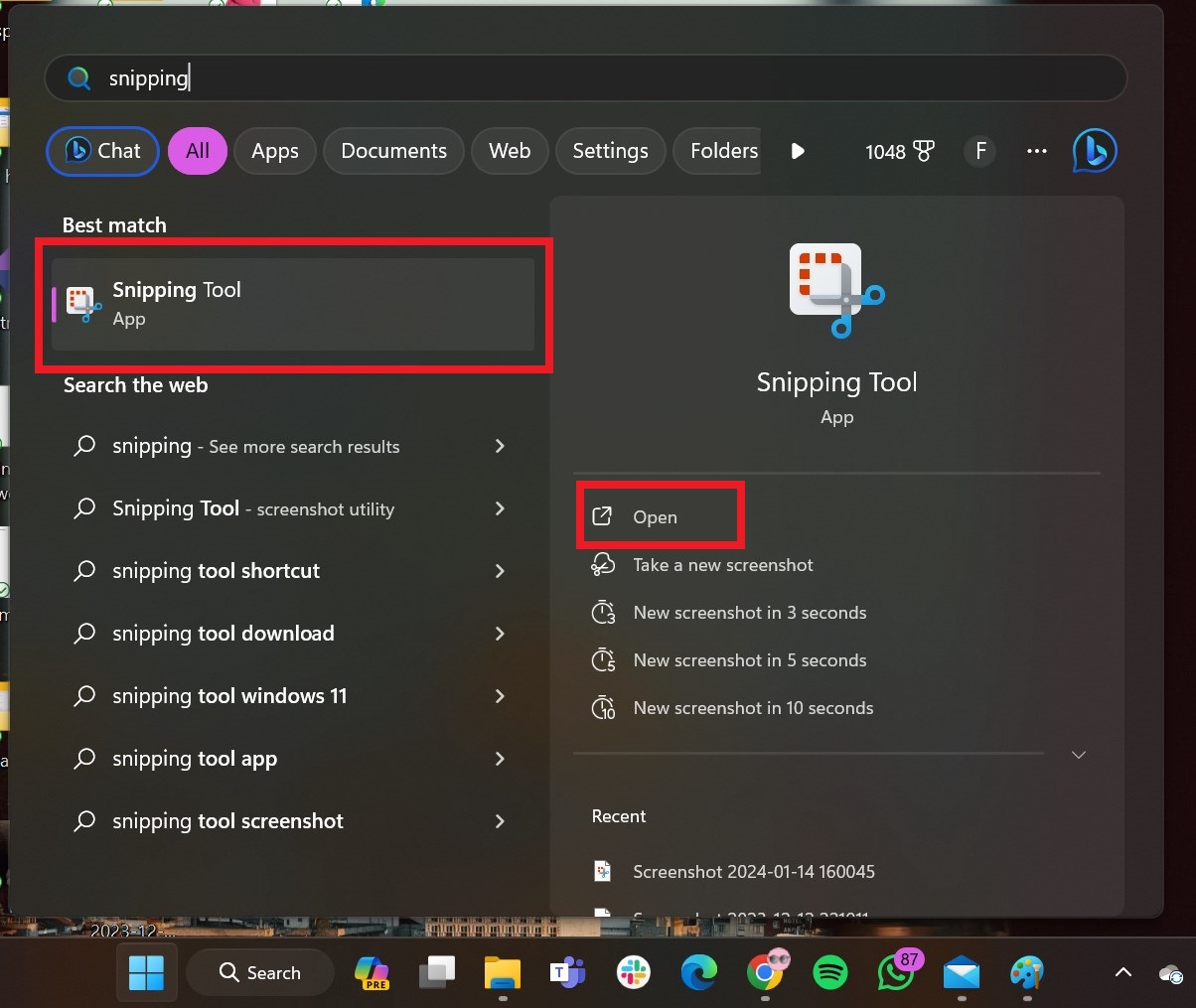1196x1008 pixels.
Task: Open Google Chrome from taskbar
Action: [765, 972]
